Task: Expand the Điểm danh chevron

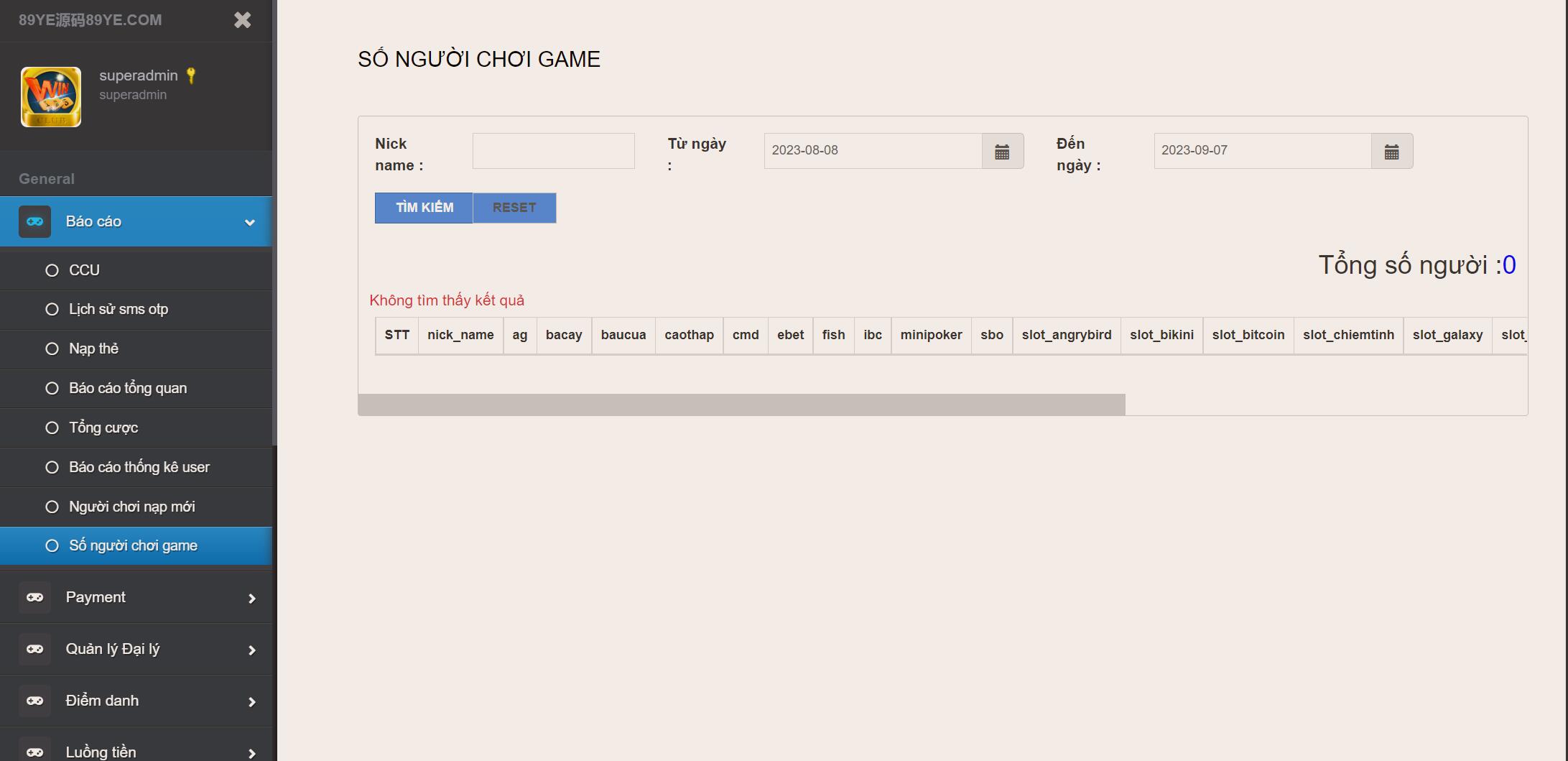Action: click(251, 701)
